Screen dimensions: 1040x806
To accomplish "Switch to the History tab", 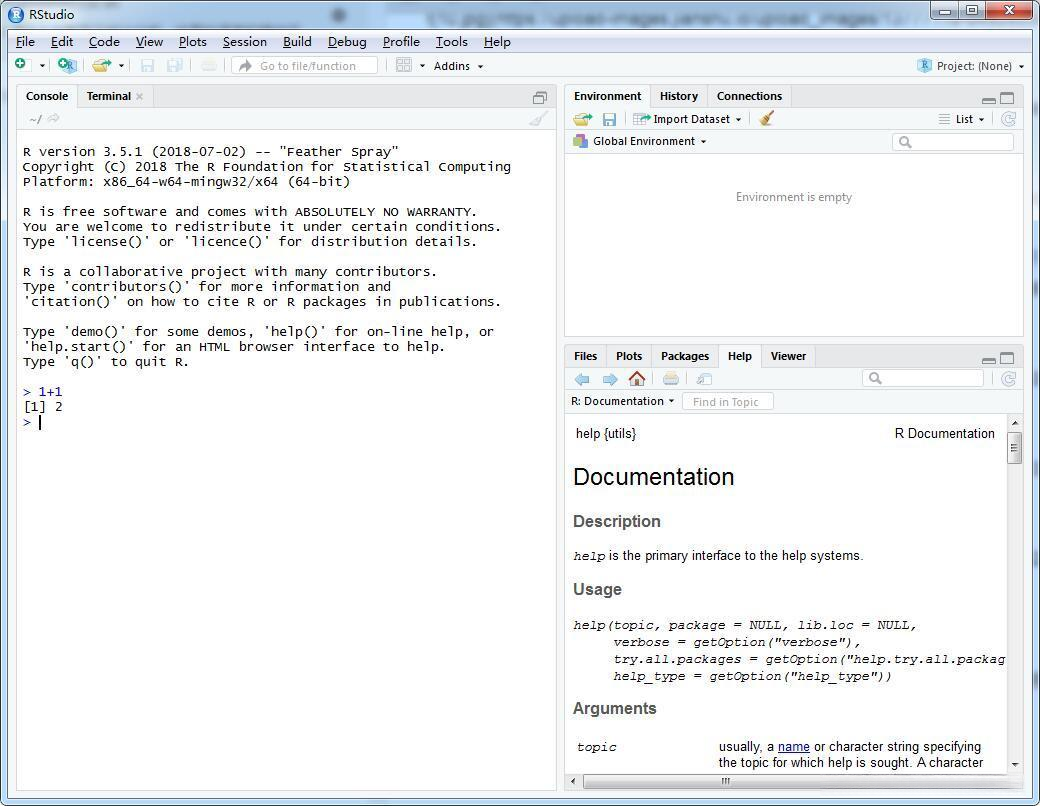I will coord(679,96).
